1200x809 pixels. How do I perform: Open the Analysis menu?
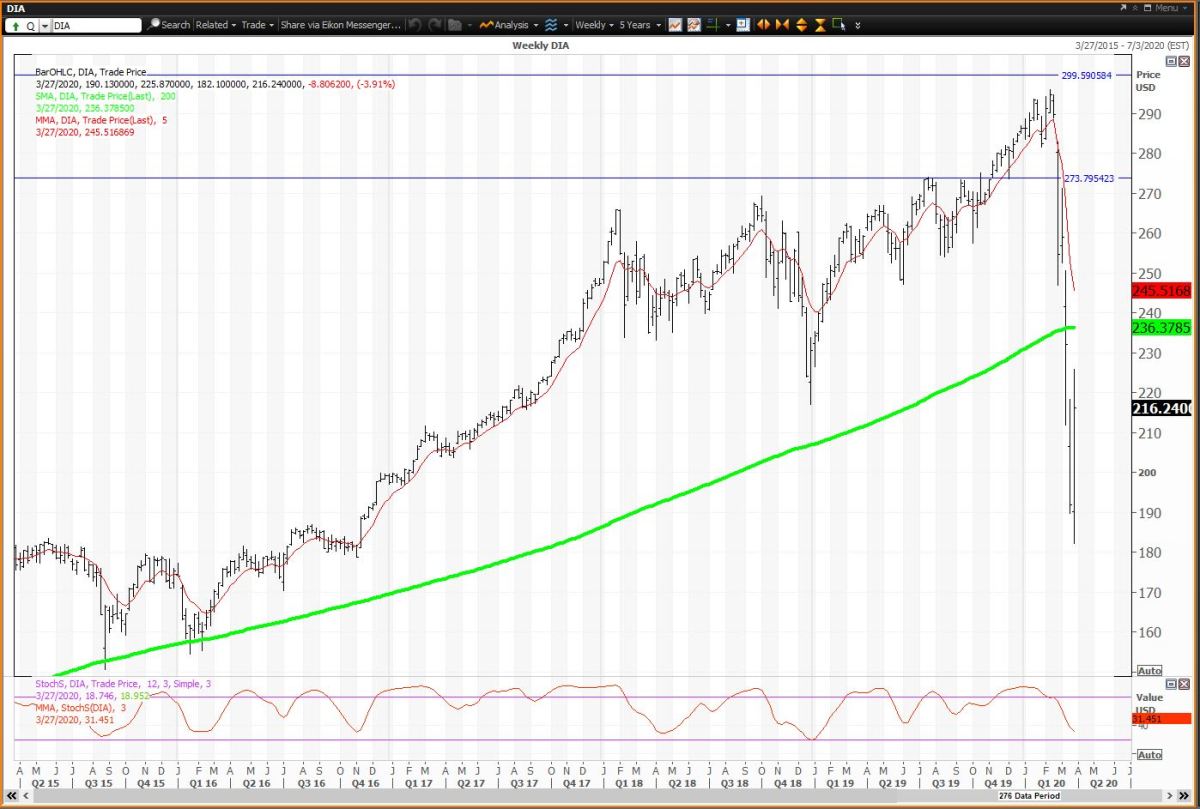510,25
